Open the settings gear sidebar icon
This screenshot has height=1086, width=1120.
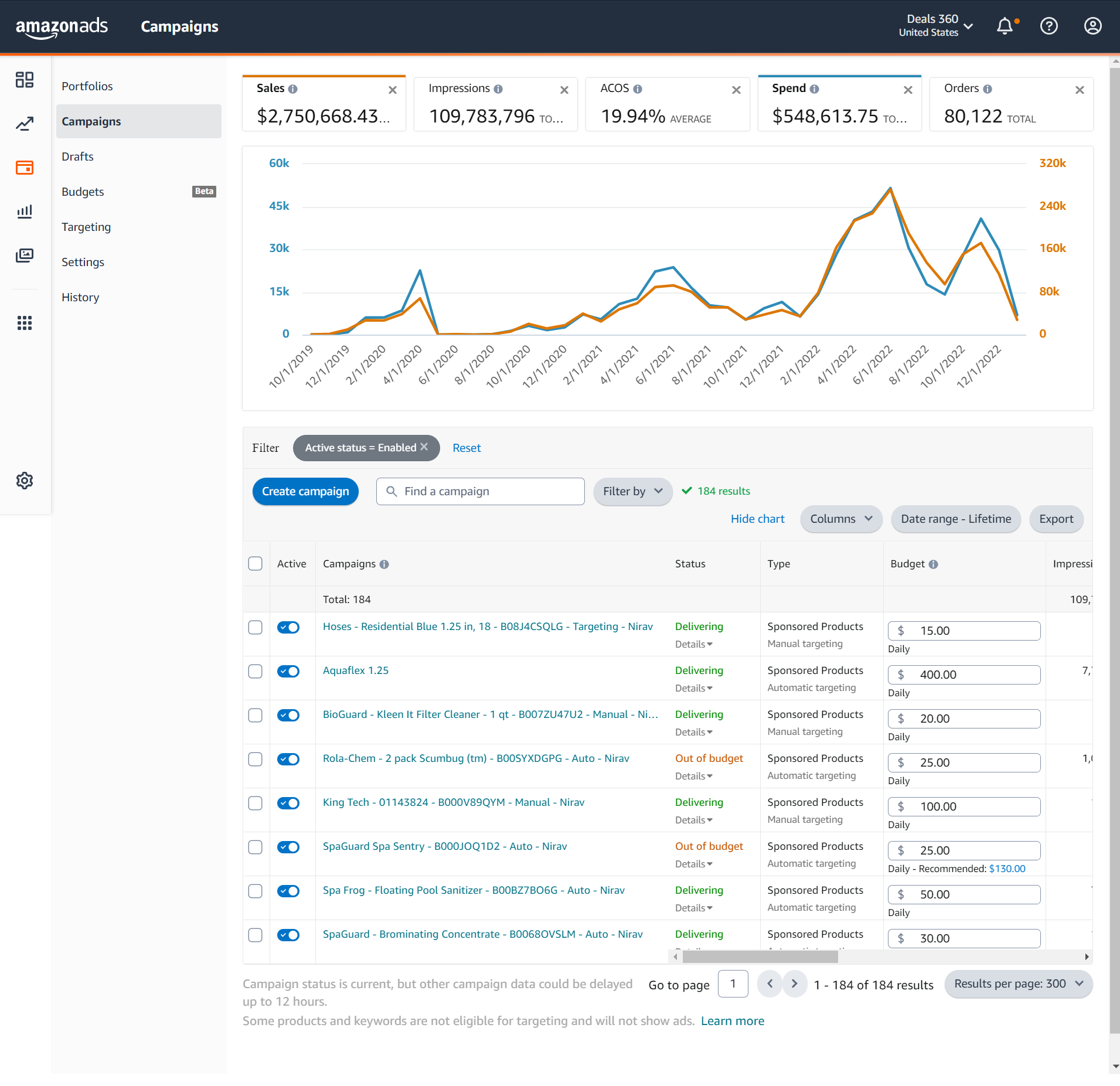pos(25,481)
